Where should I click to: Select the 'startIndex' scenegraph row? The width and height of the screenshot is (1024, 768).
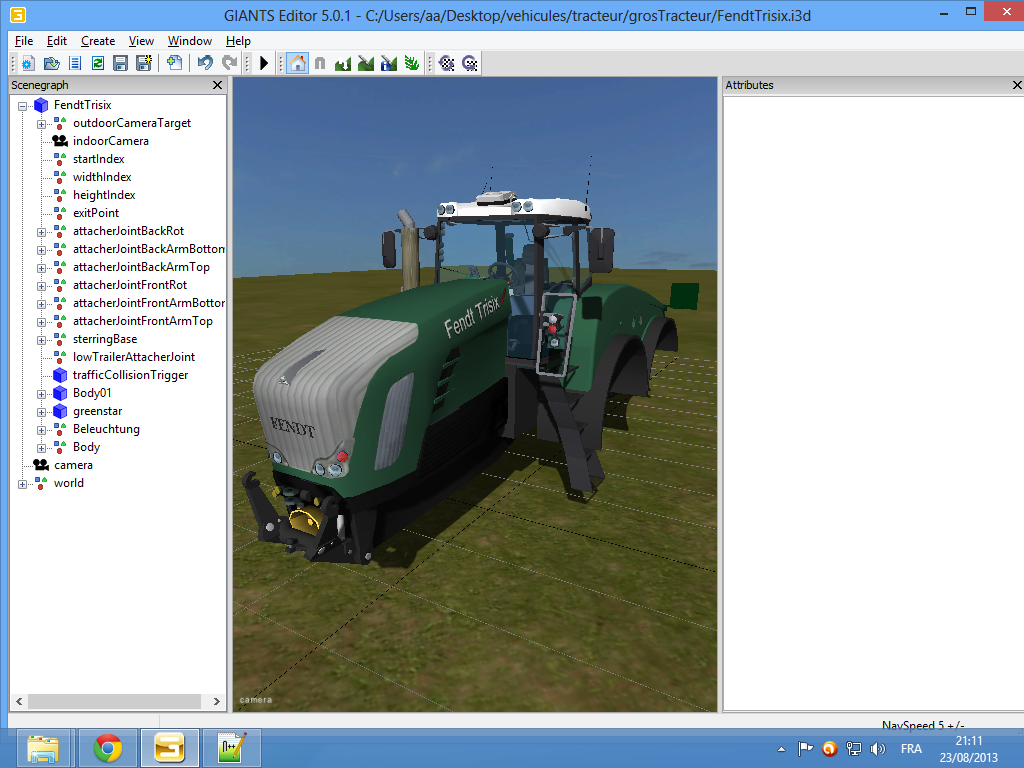click(x=99, y=159)
